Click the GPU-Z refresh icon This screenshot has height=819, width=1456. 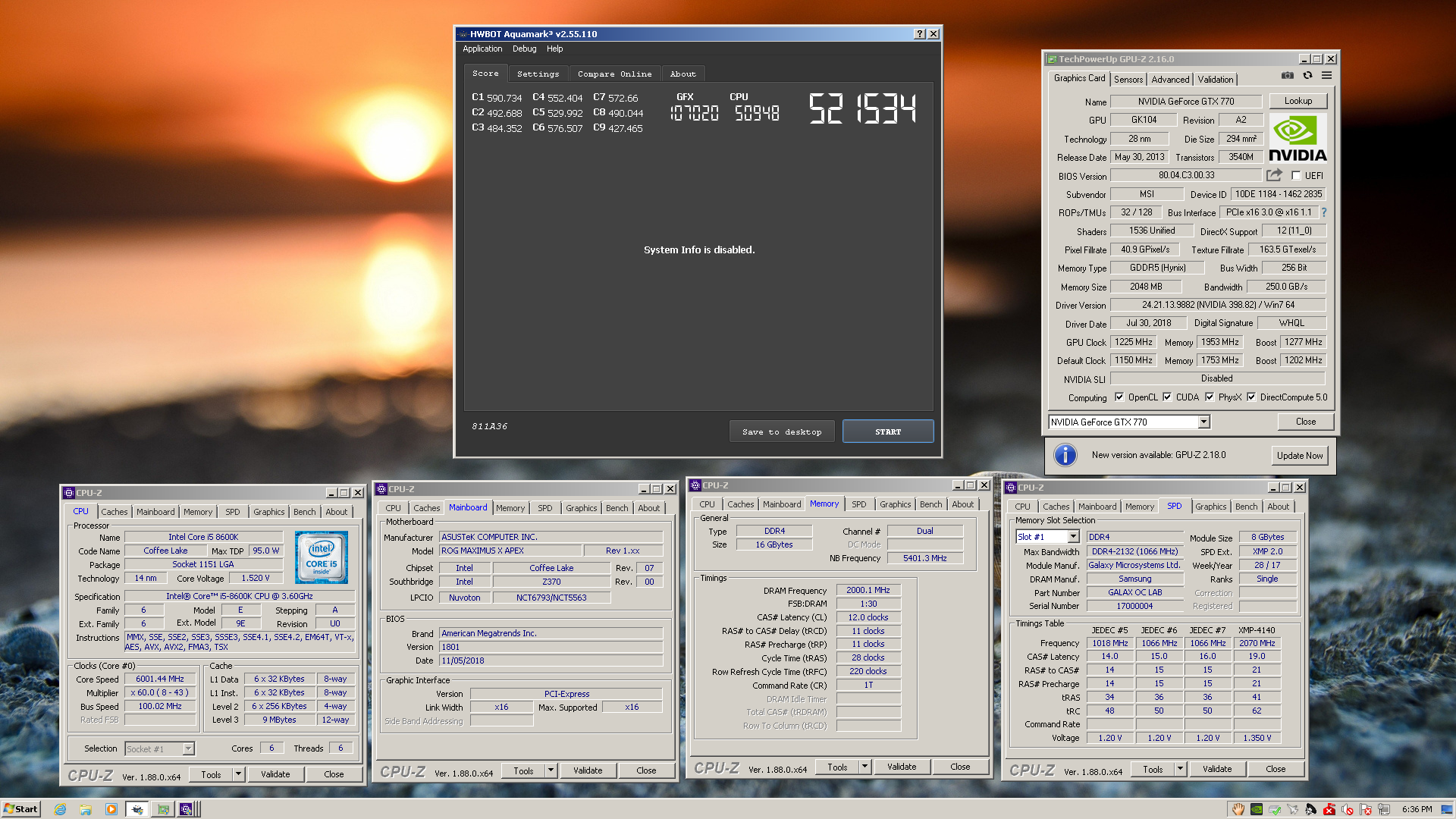tap(1307, 76)
